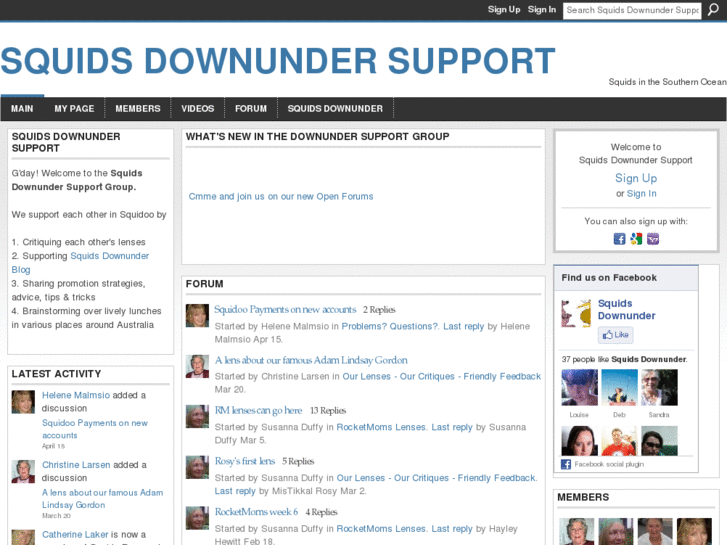Click Last reply link by MisTikkal Rosy

235,491
